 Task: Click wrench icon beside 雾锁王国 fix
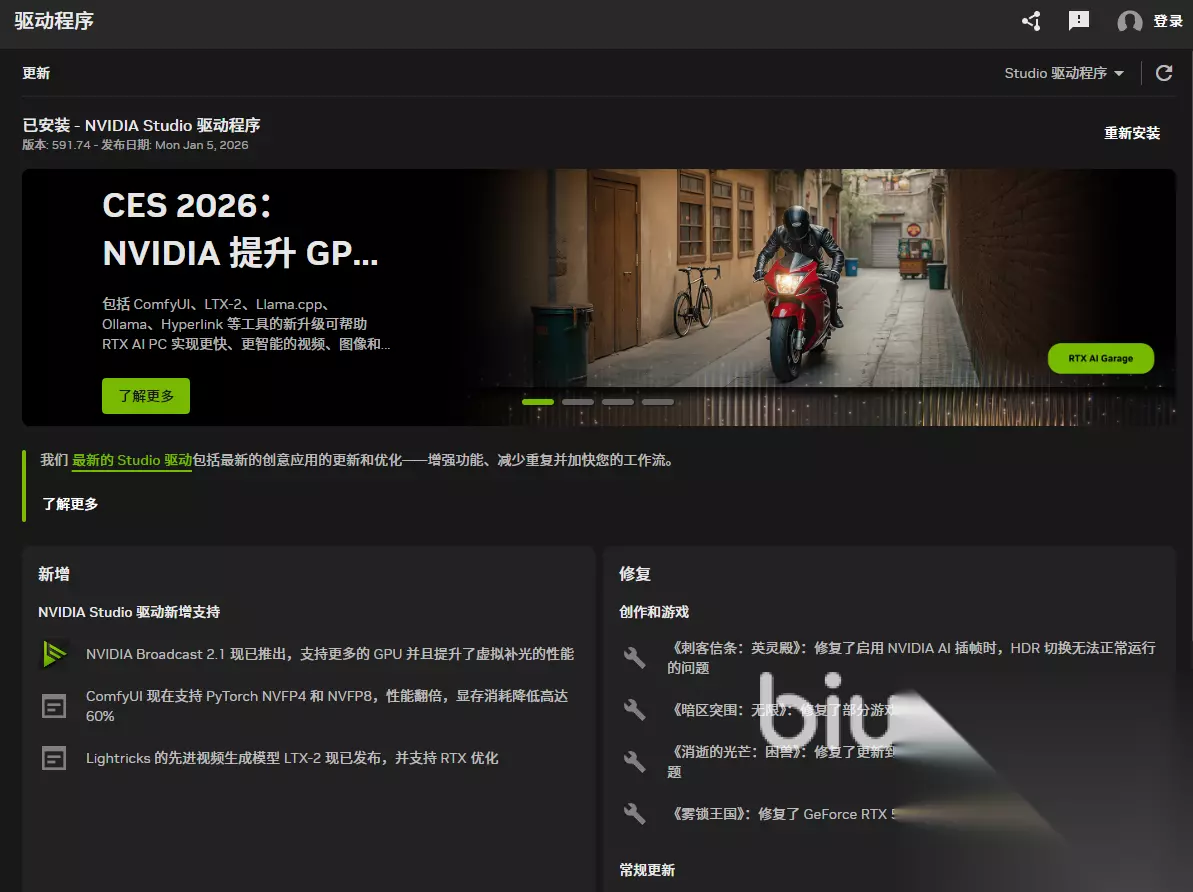tap(635, 814)
